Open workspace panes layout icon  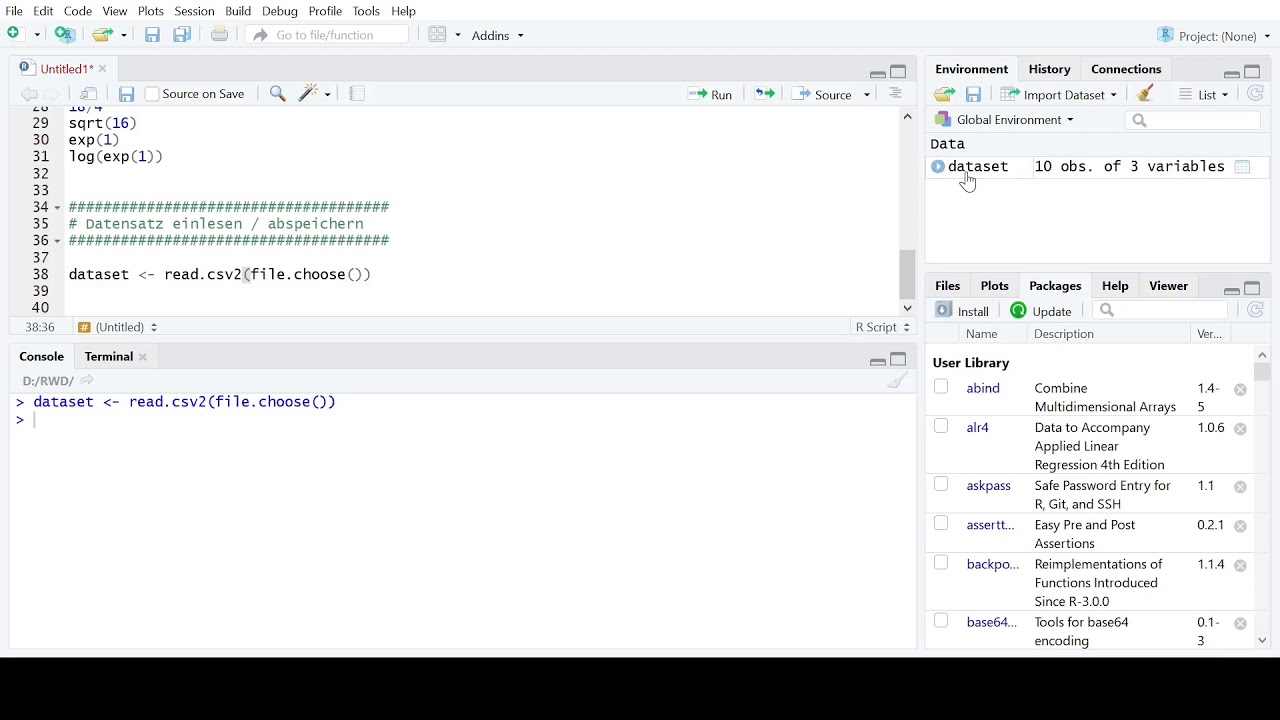tap(437, 35)
